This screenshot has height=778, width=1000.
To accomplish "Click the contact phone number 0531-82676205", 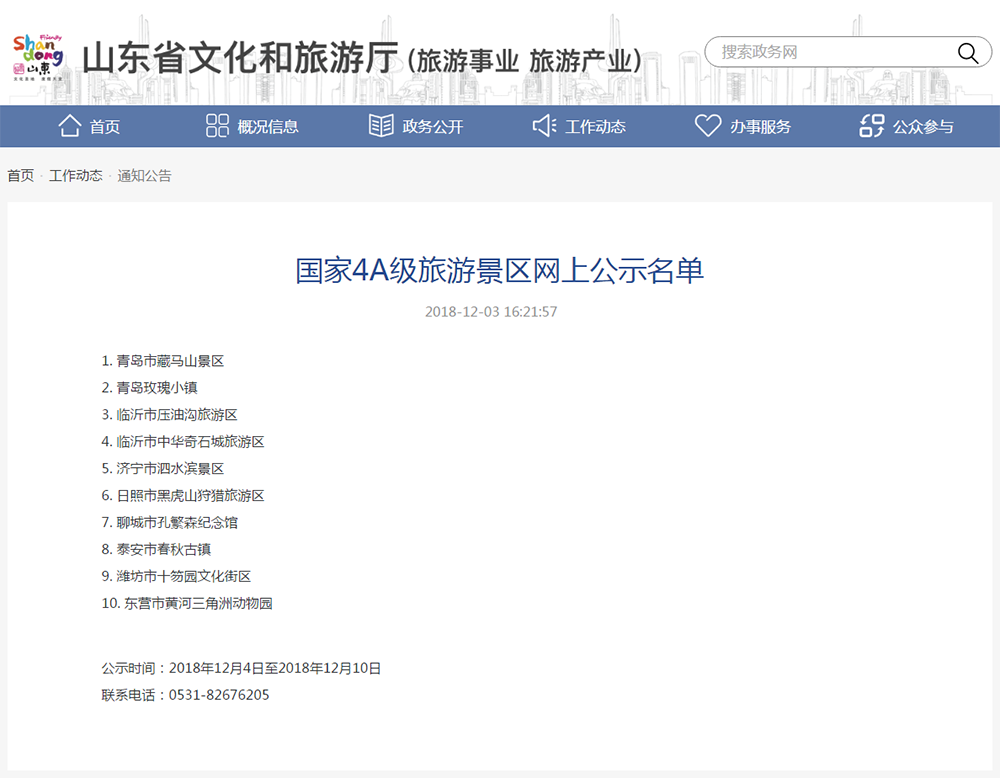I will [219, 695].
